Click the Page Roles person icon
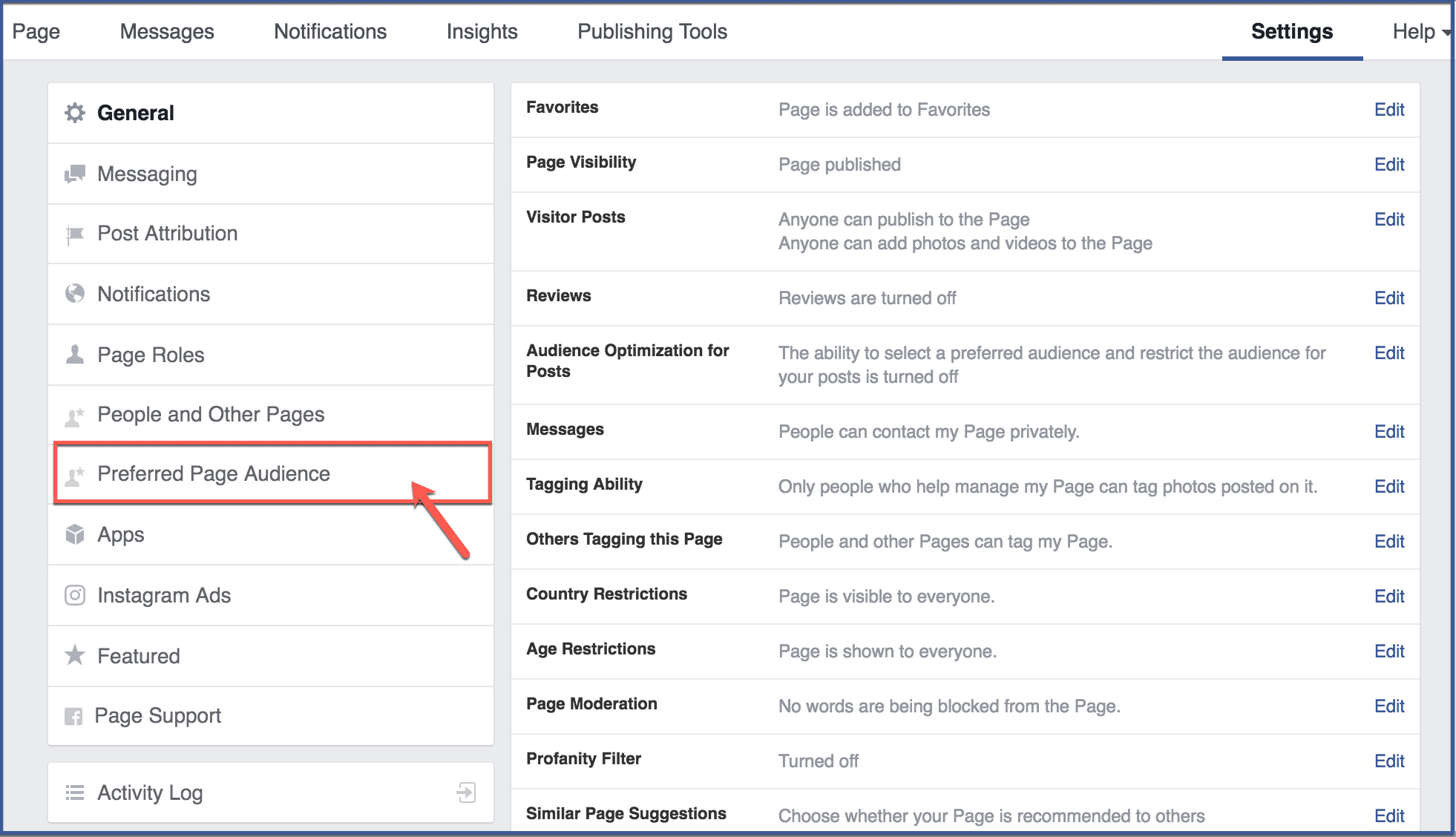This screenshot has width=1456, height=837. pos(75,354)
